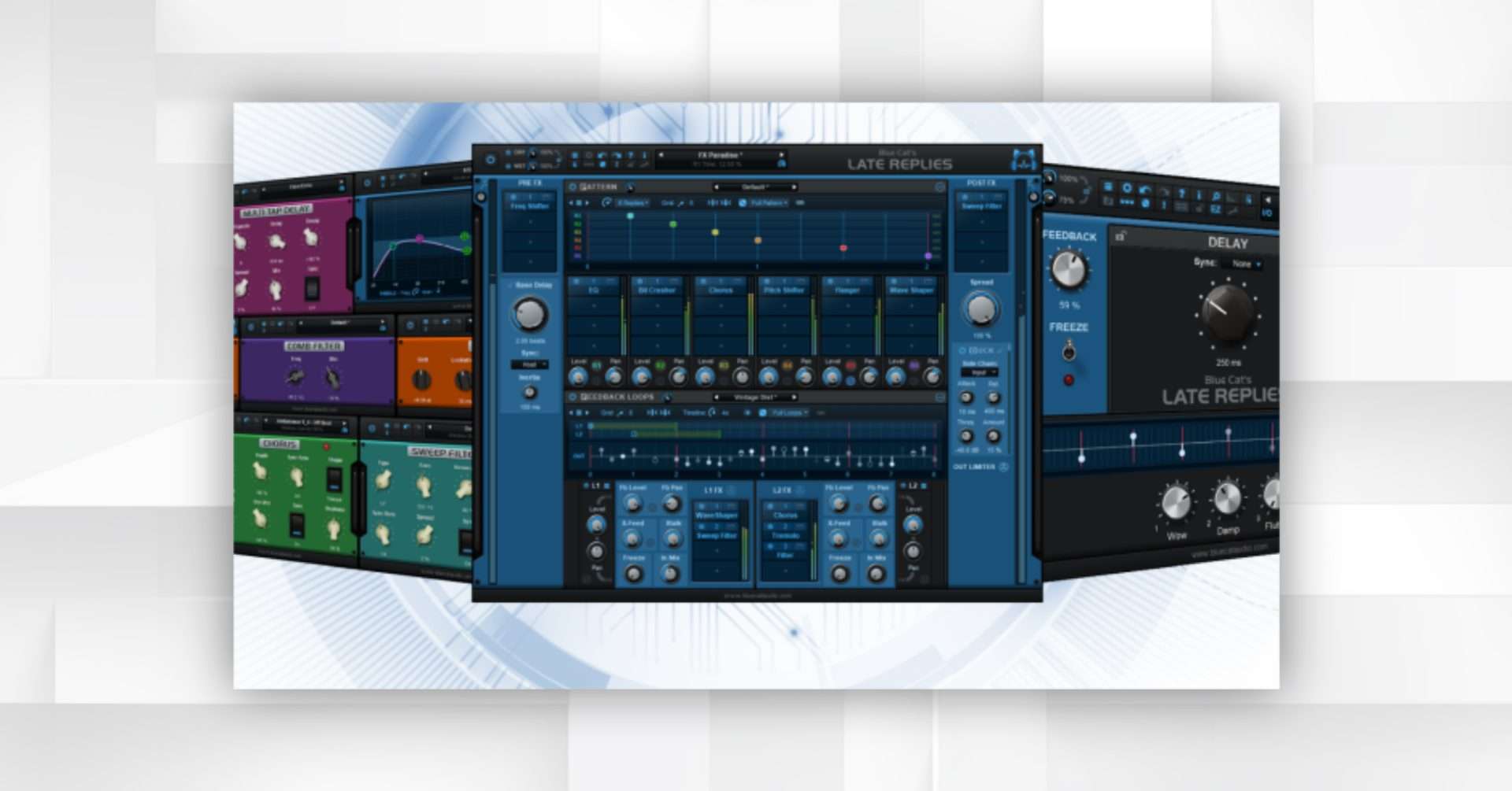Toggle the red R5 reply indicator
Image resolution: width=1512 pixels, height=791 pixels.
pyautogui.click(x=850, y=366)
